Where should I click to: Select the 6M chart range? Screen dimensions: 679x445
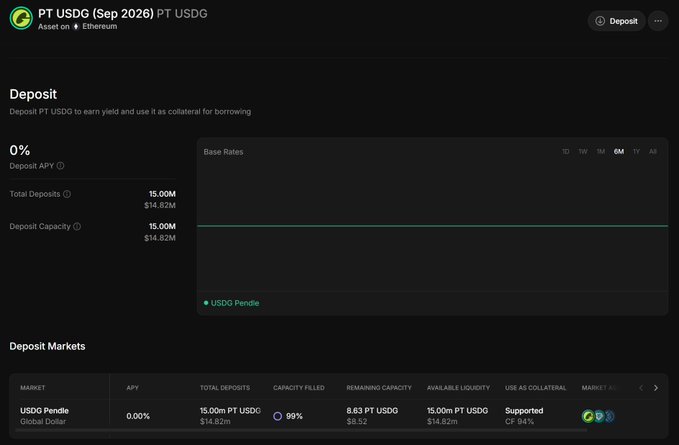[619, 152]
